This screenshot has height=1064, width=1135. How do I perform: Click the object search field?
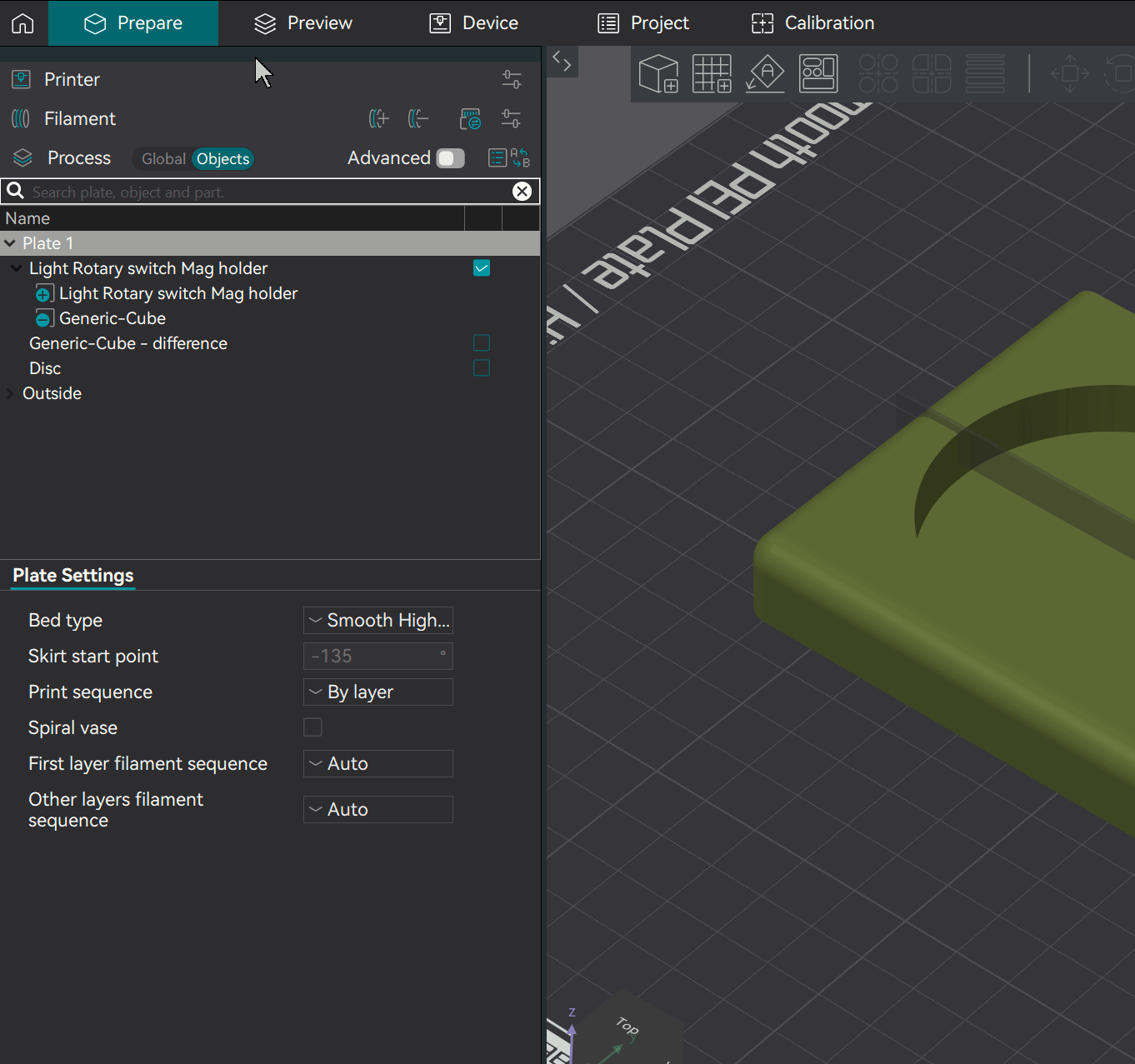pos(271,192)
